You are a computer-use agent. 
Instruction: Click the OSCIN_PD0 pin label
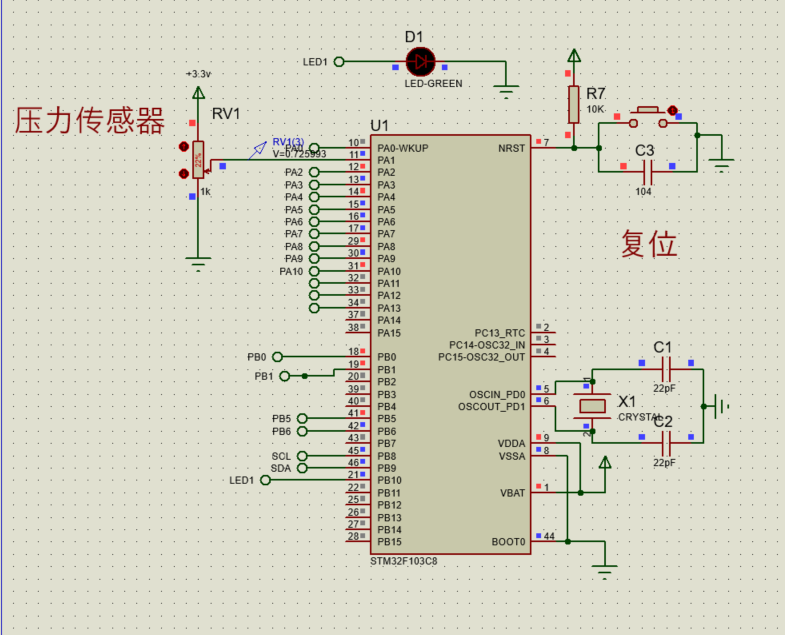[x=497, y=395]
